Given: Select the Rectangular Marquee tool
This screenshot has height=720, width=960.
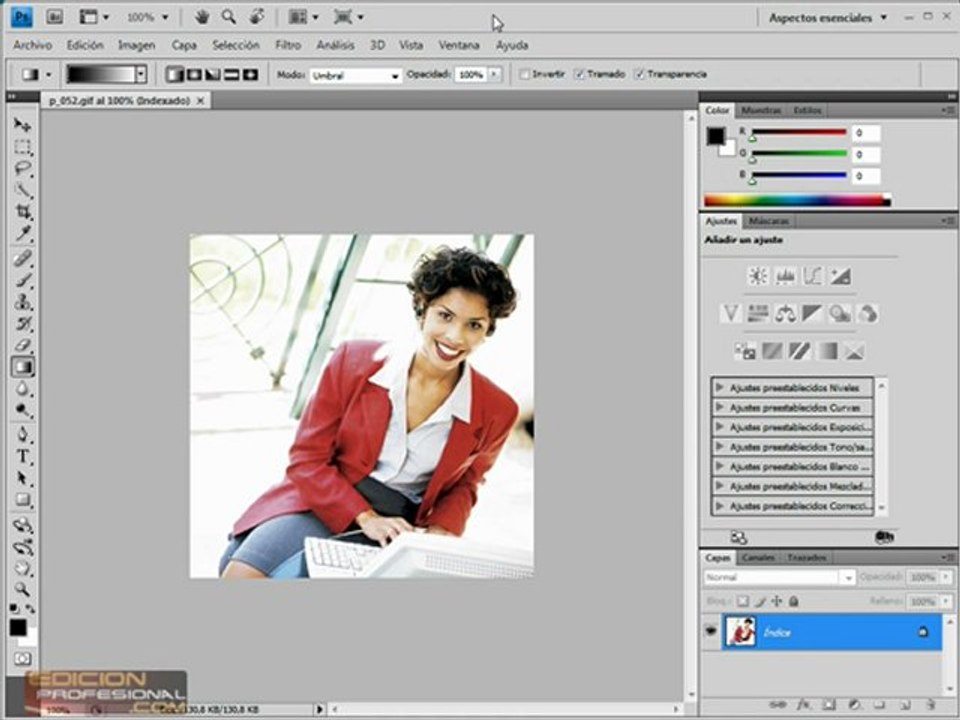Looking at the screenshot, I should point(23,147).
